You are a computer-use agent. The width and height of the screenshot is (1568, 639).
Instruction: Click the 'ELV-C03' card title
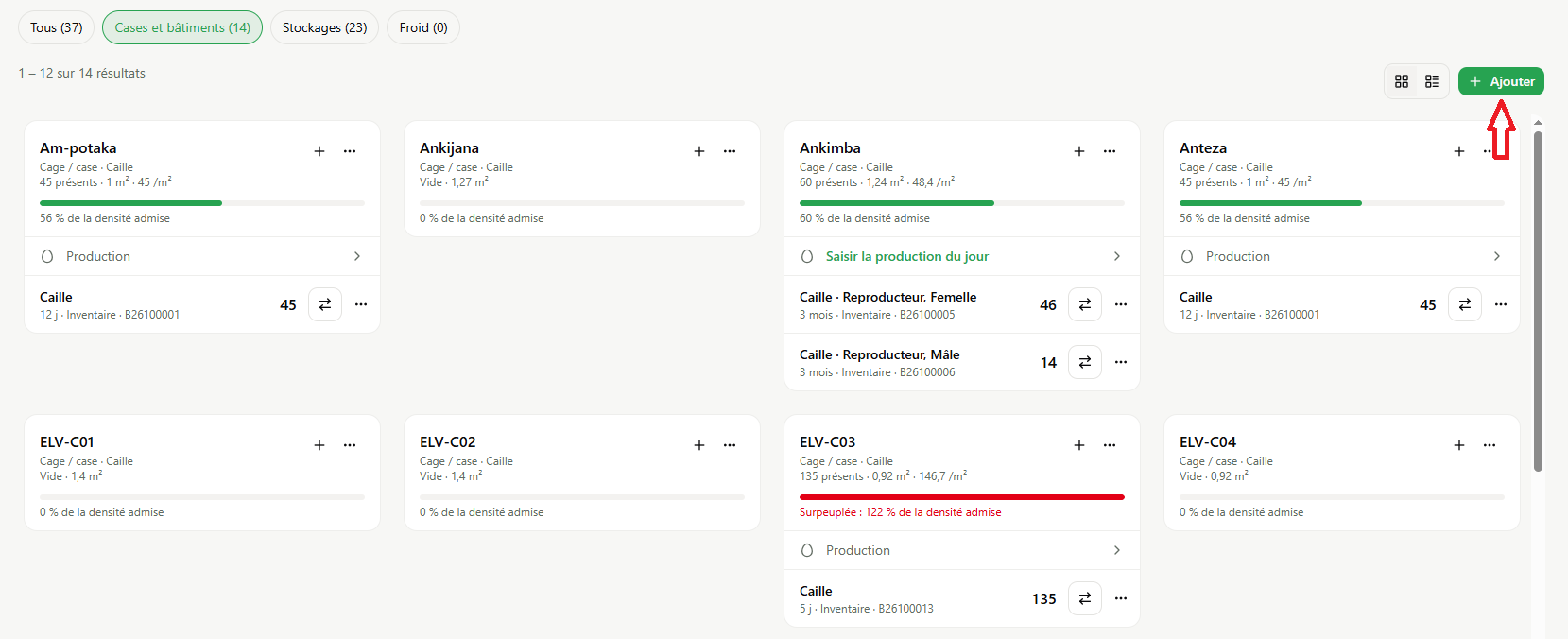coord(827,442)
